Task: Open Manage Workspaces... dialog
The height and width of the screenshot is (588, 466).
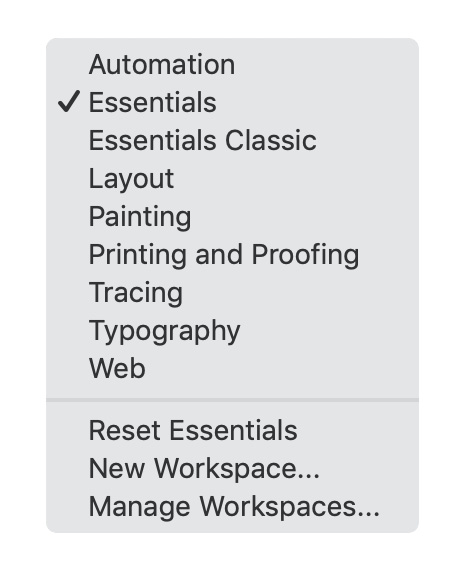Action: pos(232,506)
